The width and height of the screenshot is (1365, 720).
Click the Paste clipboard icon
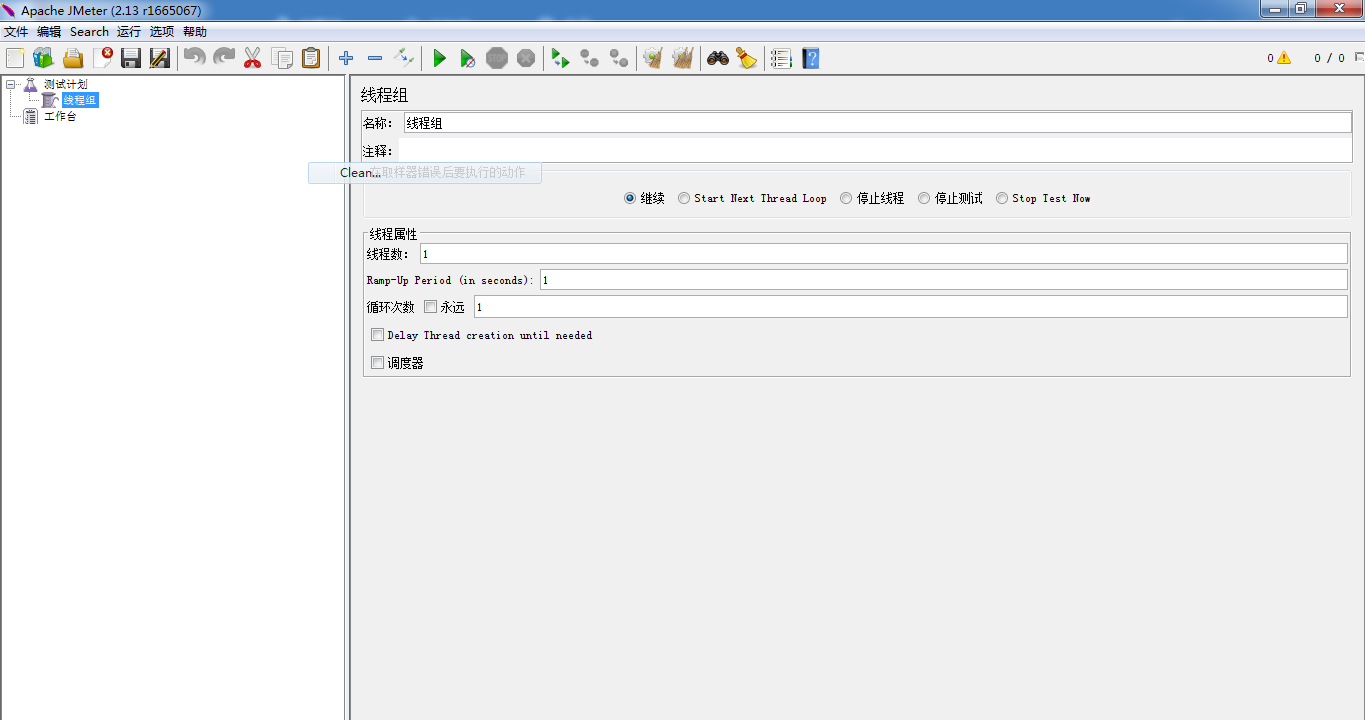[311, 58]
